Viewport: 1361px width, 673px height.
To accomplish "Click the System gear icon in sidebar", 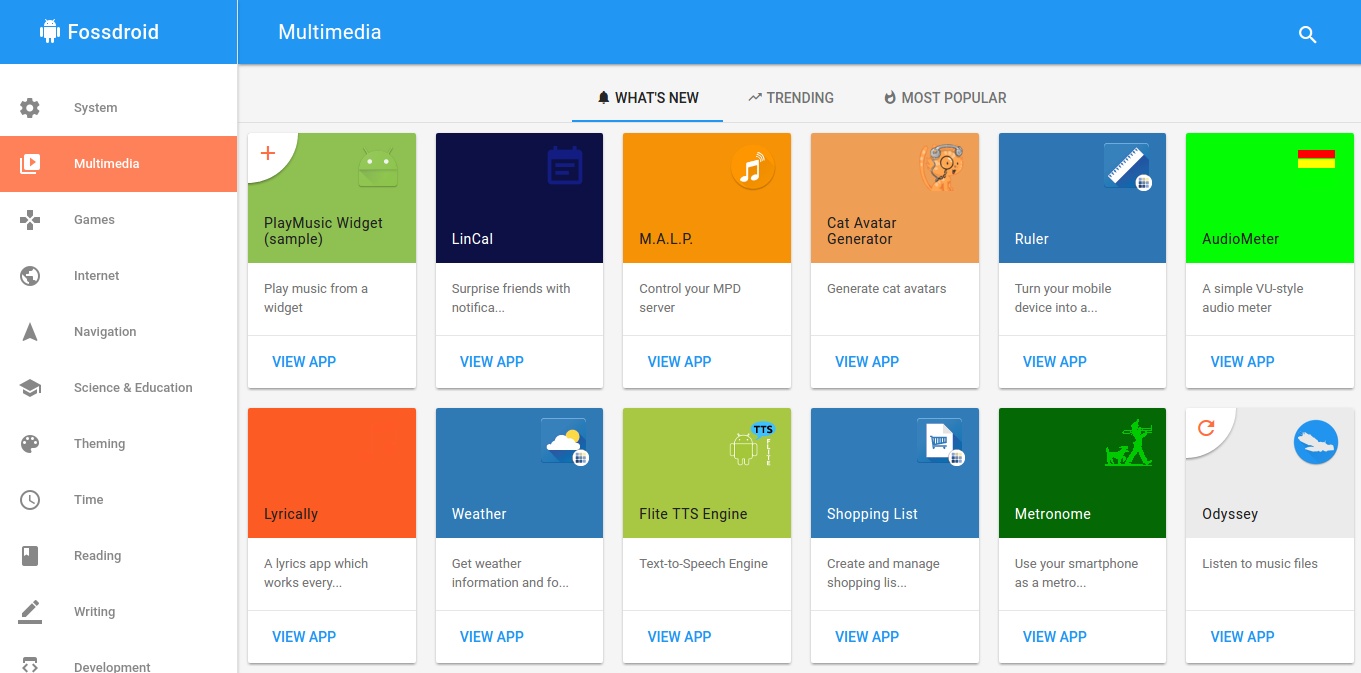I will pos(30,108).
